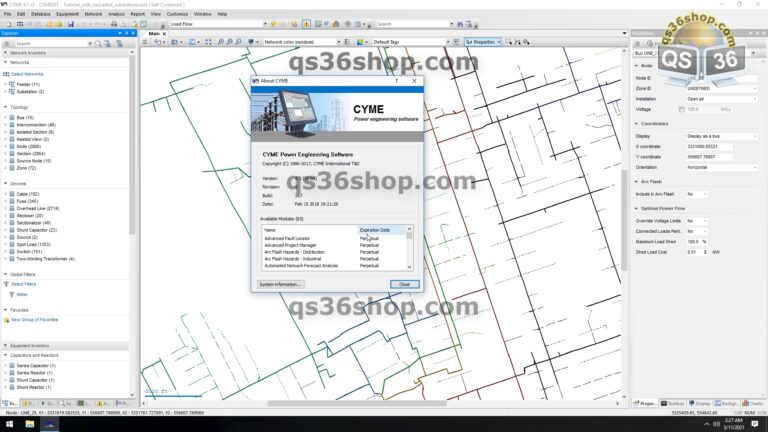Image resolution: width=768 pixels, height=432 pixels.
Task: Click the Properties panel menu icon
Action: [x=637, y=44]
